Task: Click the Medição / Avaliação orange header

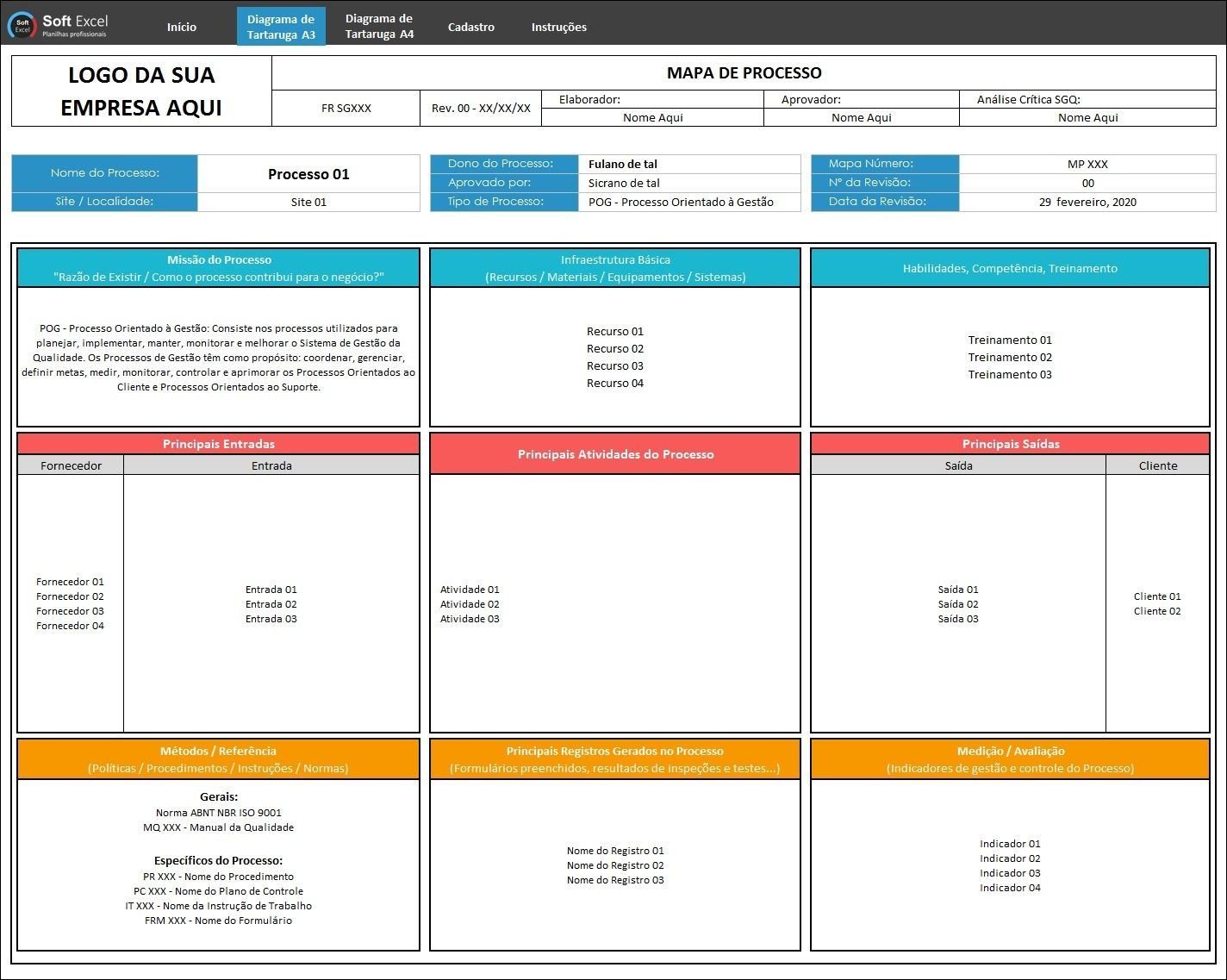Action: click(x=1010, y=759)
